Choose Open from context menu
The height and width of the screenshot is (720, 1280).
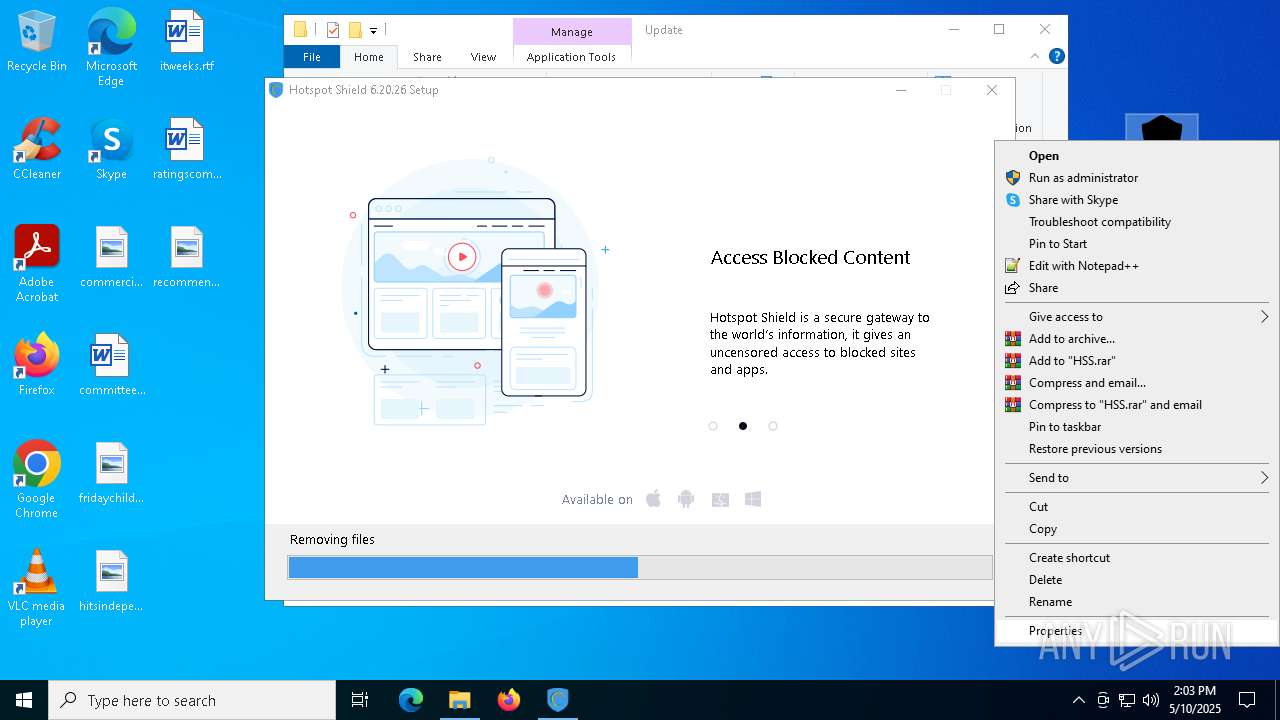[1137, 156]
